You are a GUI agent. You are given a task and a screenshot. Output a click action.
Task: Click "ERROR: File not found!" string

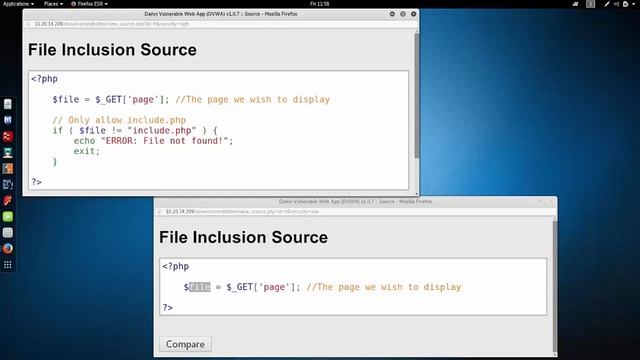164,141
